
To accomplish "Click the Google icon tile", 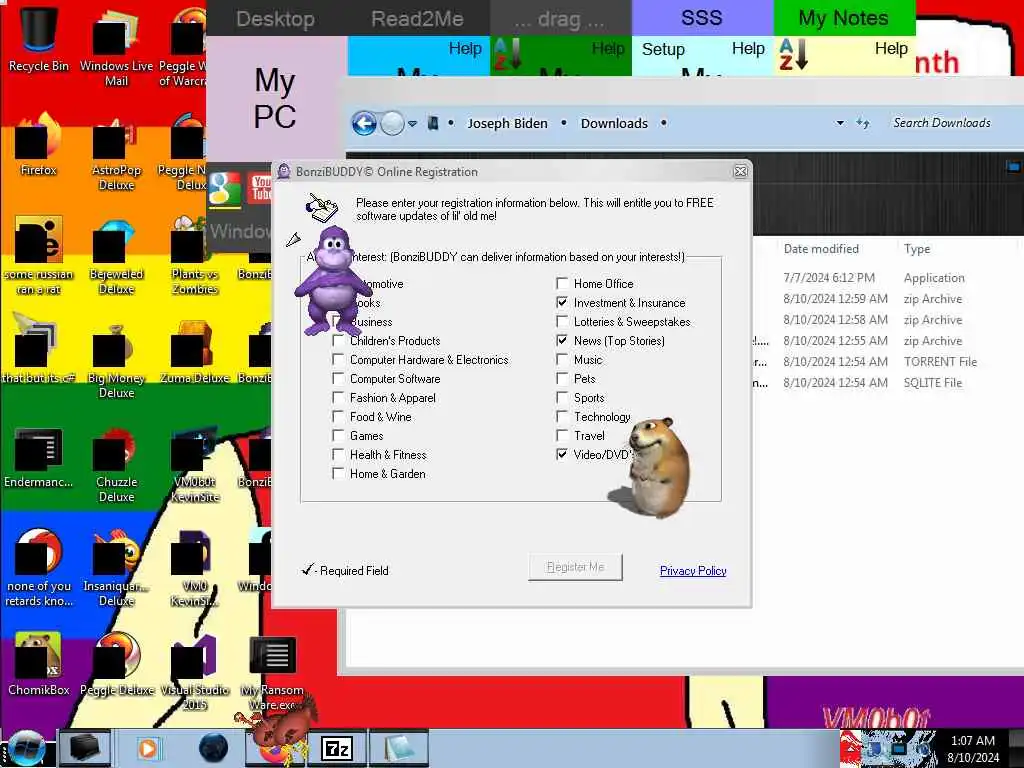I will pos(225,189).
